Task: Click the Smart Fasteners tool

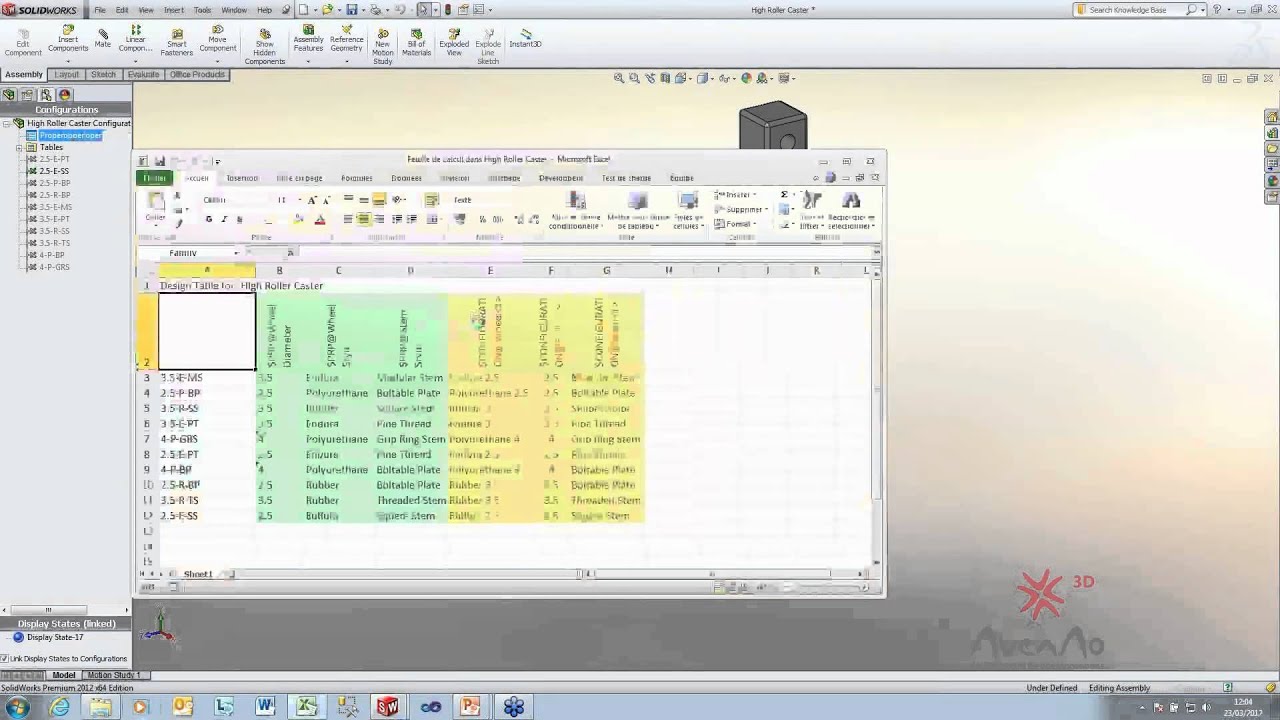Action: point(177,41)
